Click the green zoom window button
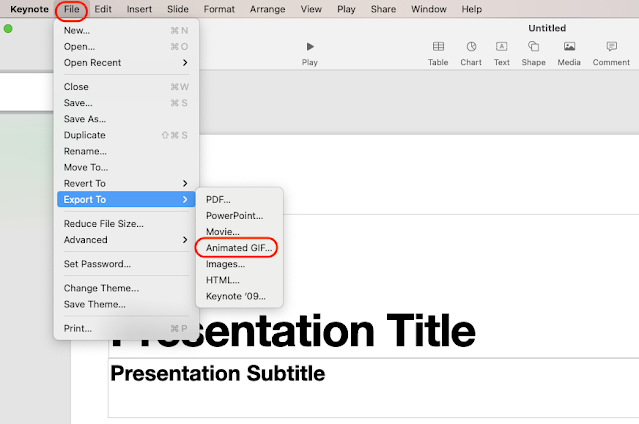 click(x=8, y=29)
